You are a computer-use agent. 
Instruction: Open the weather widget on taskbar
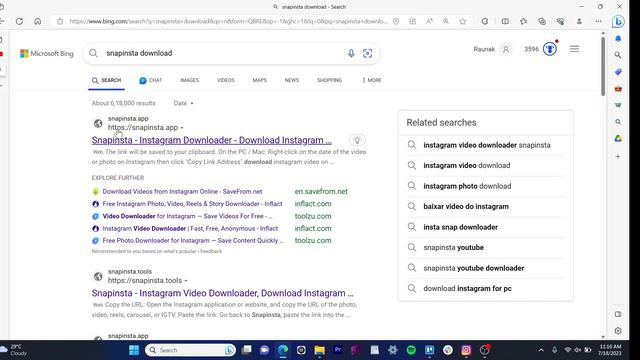[14, 350]
